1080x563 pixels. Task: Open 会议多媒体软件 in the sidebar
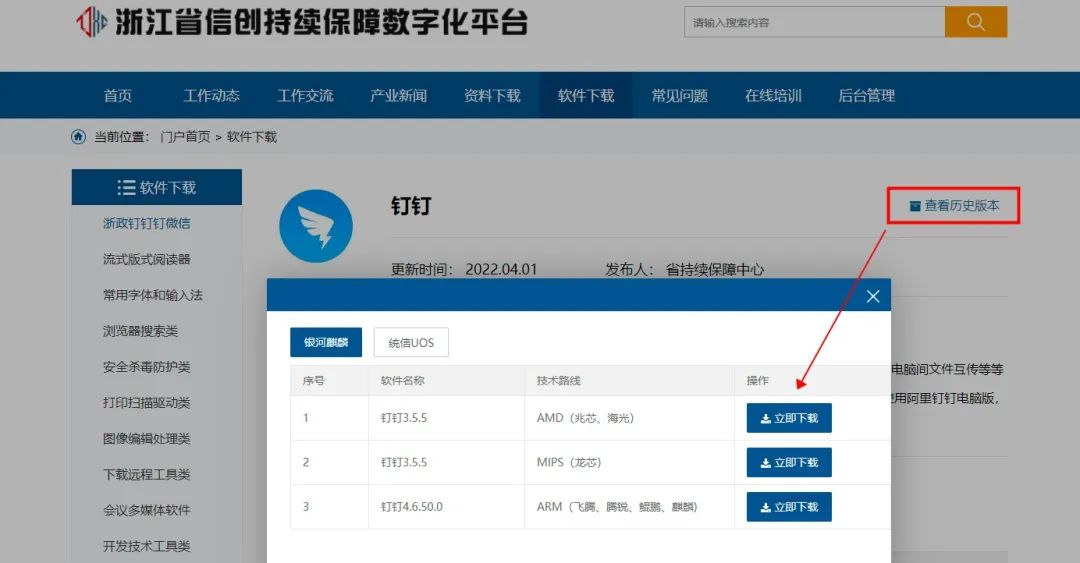(x=147, y=510)
